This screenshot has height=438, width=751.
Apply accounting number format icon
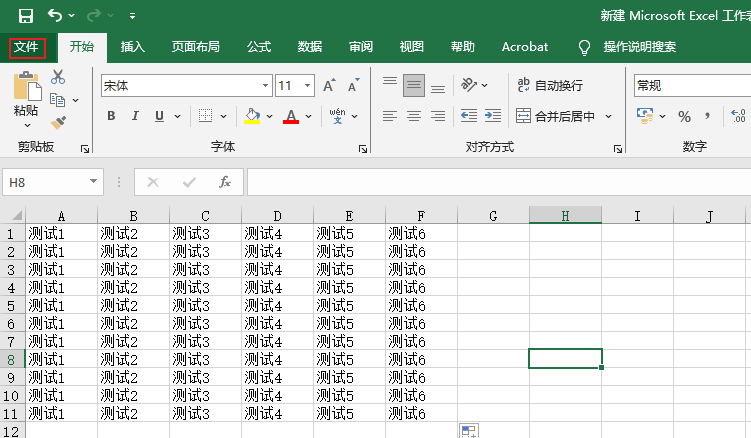645,116
